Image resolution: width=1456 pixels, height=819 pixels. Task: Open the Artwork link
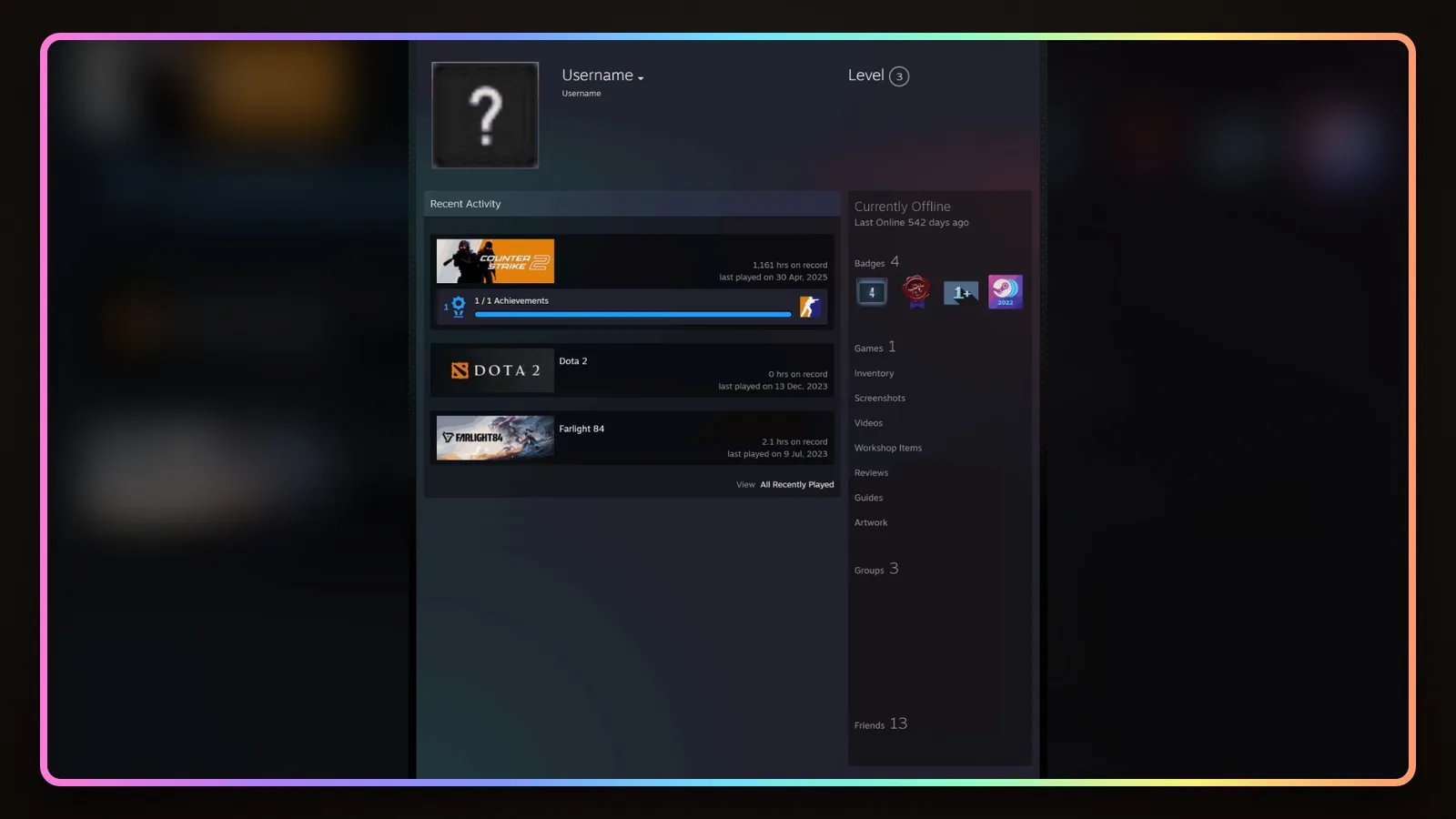pos(870,522)
